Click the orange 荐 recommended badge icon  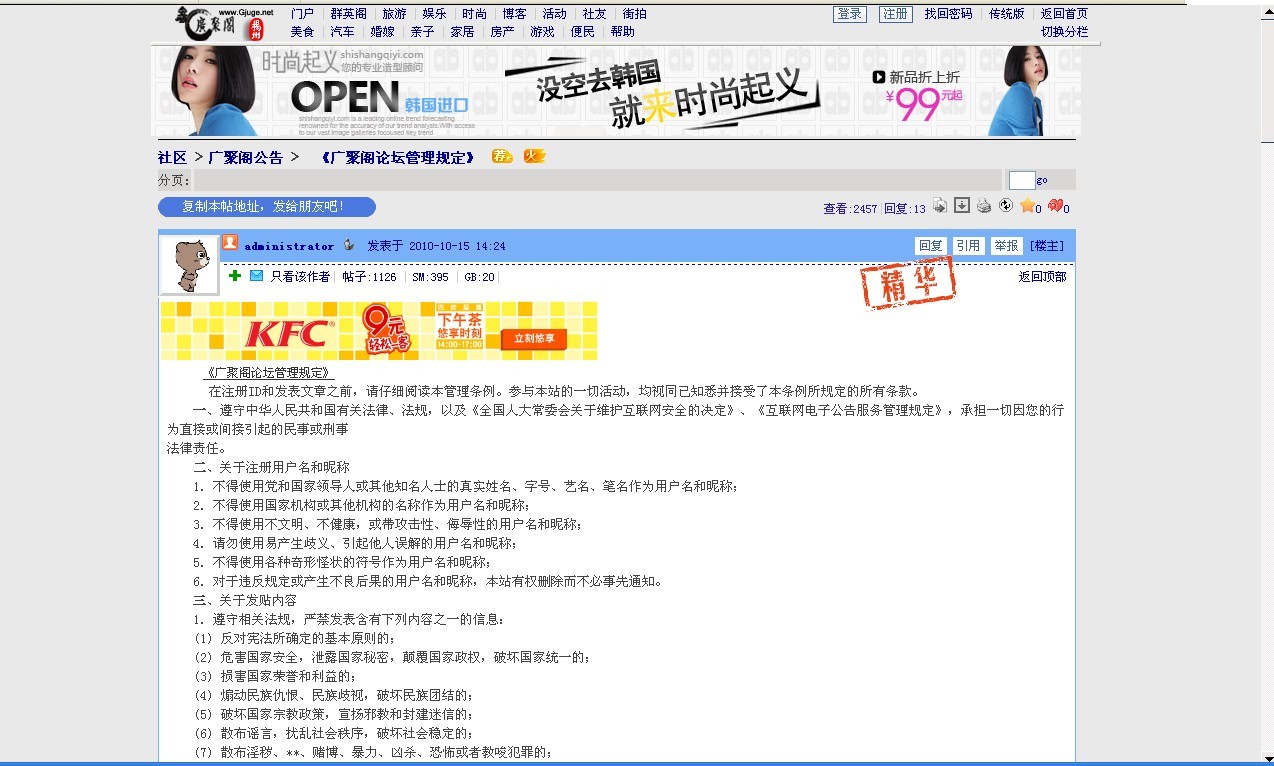tap(501, 156)
